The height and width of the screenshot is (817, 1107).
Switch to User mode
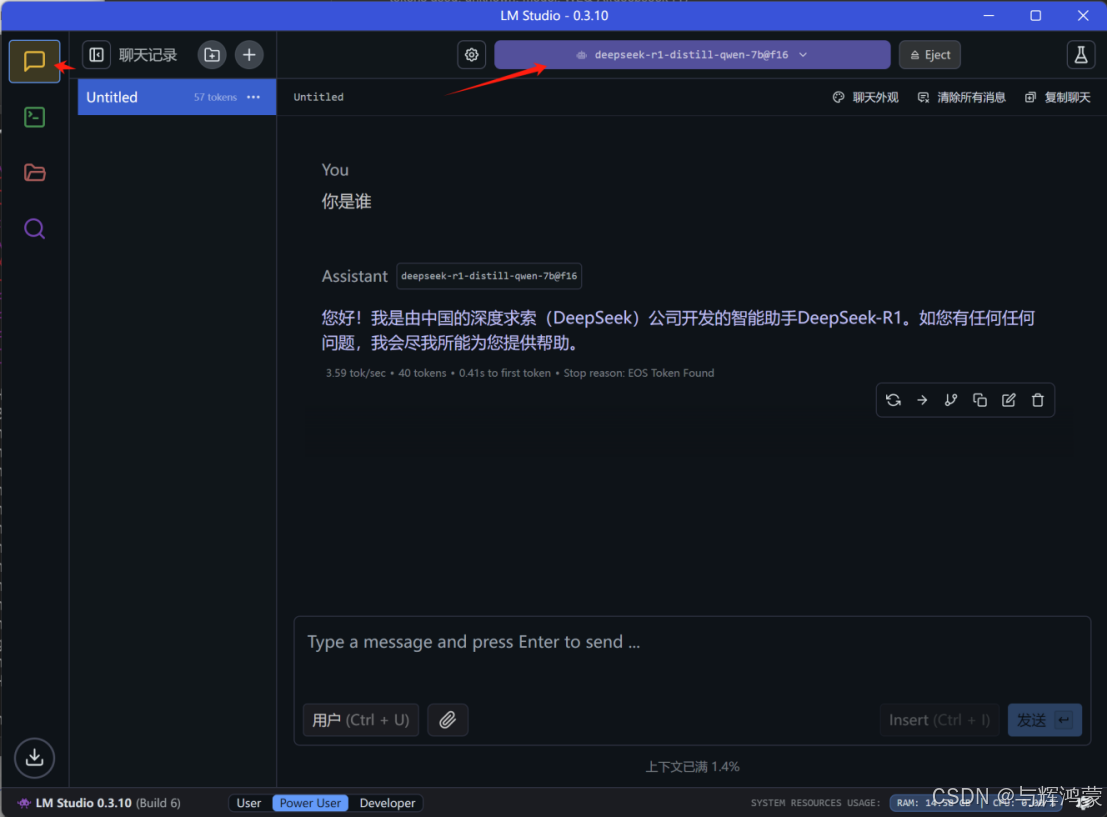(x=249, y=803)
